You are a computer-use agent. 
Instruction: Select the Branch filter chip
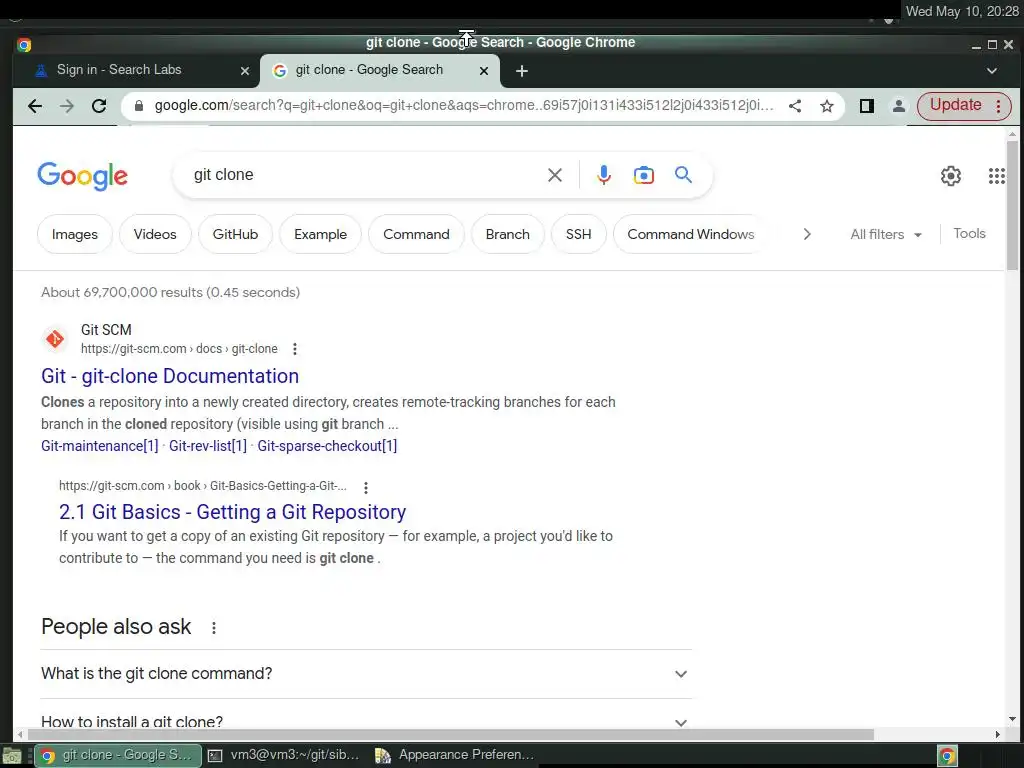(x=507, y=234)
